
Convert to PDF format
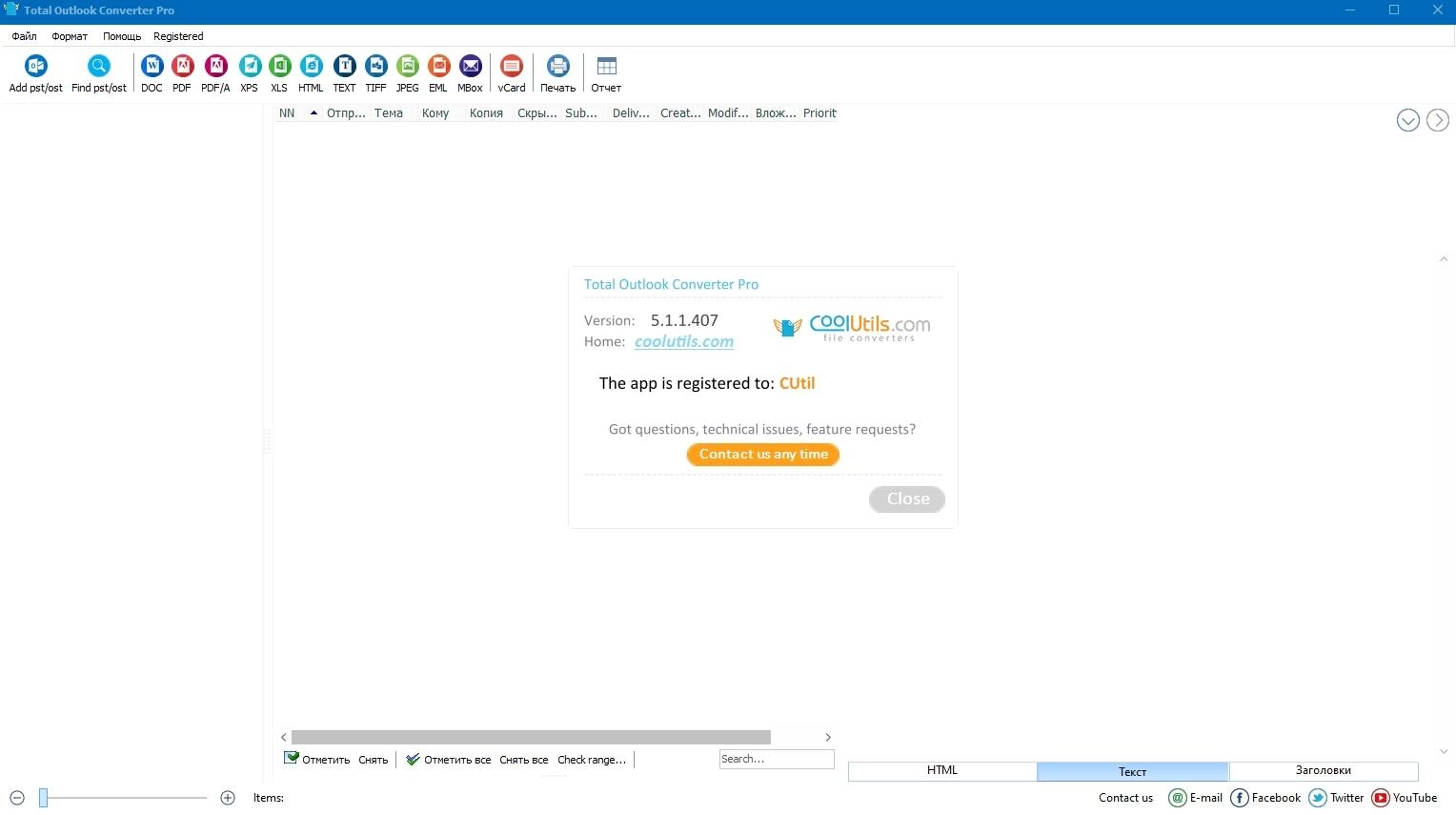pyautogui.click(x=182, y=73)
